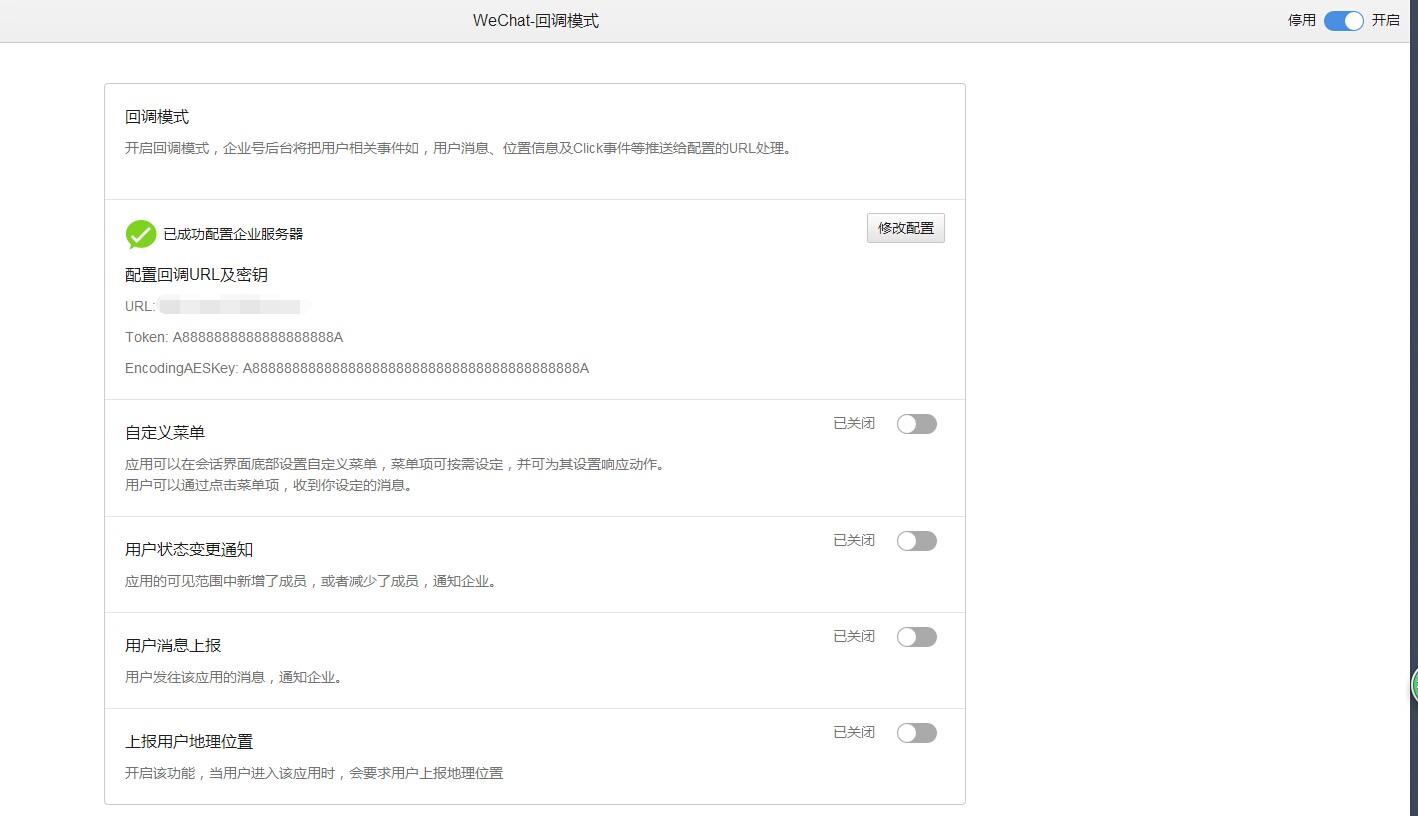This screenshot has height=816, width=1418.
Task: Click the 修改配置 button
Action: pyautogui.click(x=905, y=228)
